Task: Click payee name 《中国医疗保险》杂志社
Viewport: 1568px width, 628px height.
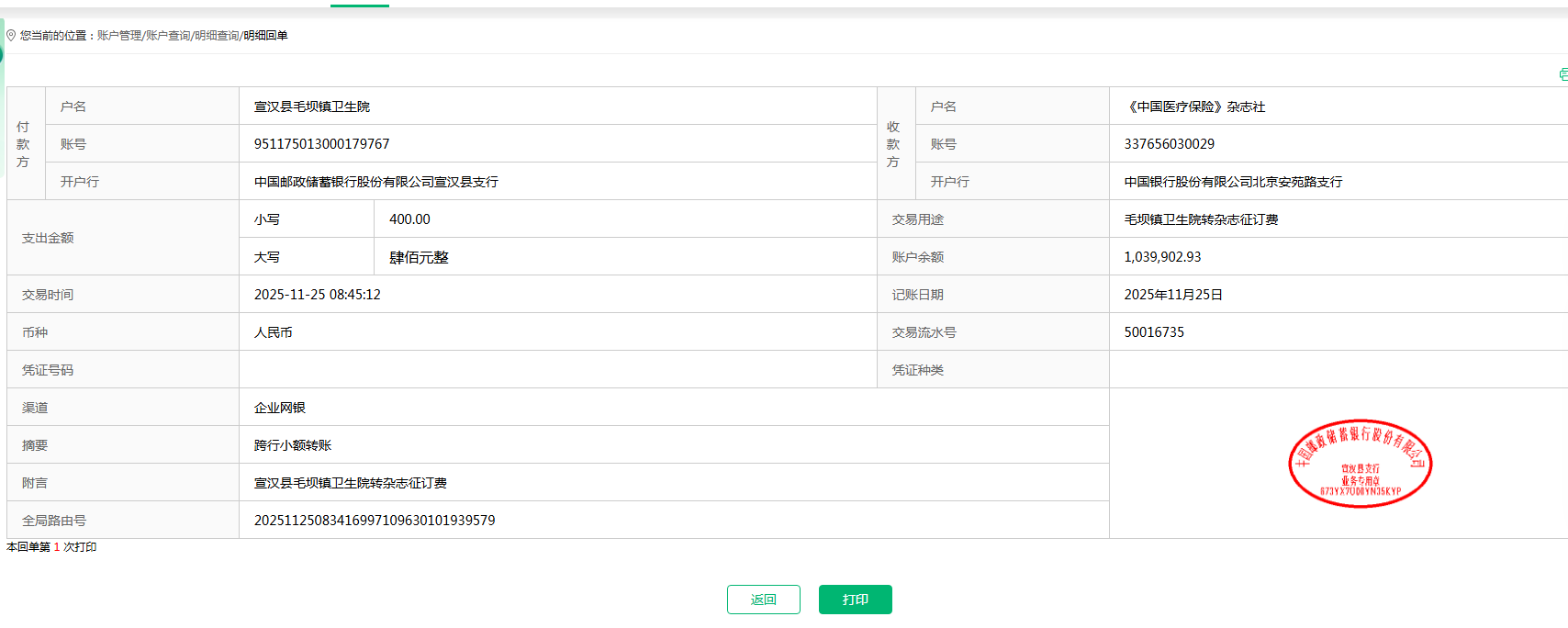Action: [x=1194, y=107]
